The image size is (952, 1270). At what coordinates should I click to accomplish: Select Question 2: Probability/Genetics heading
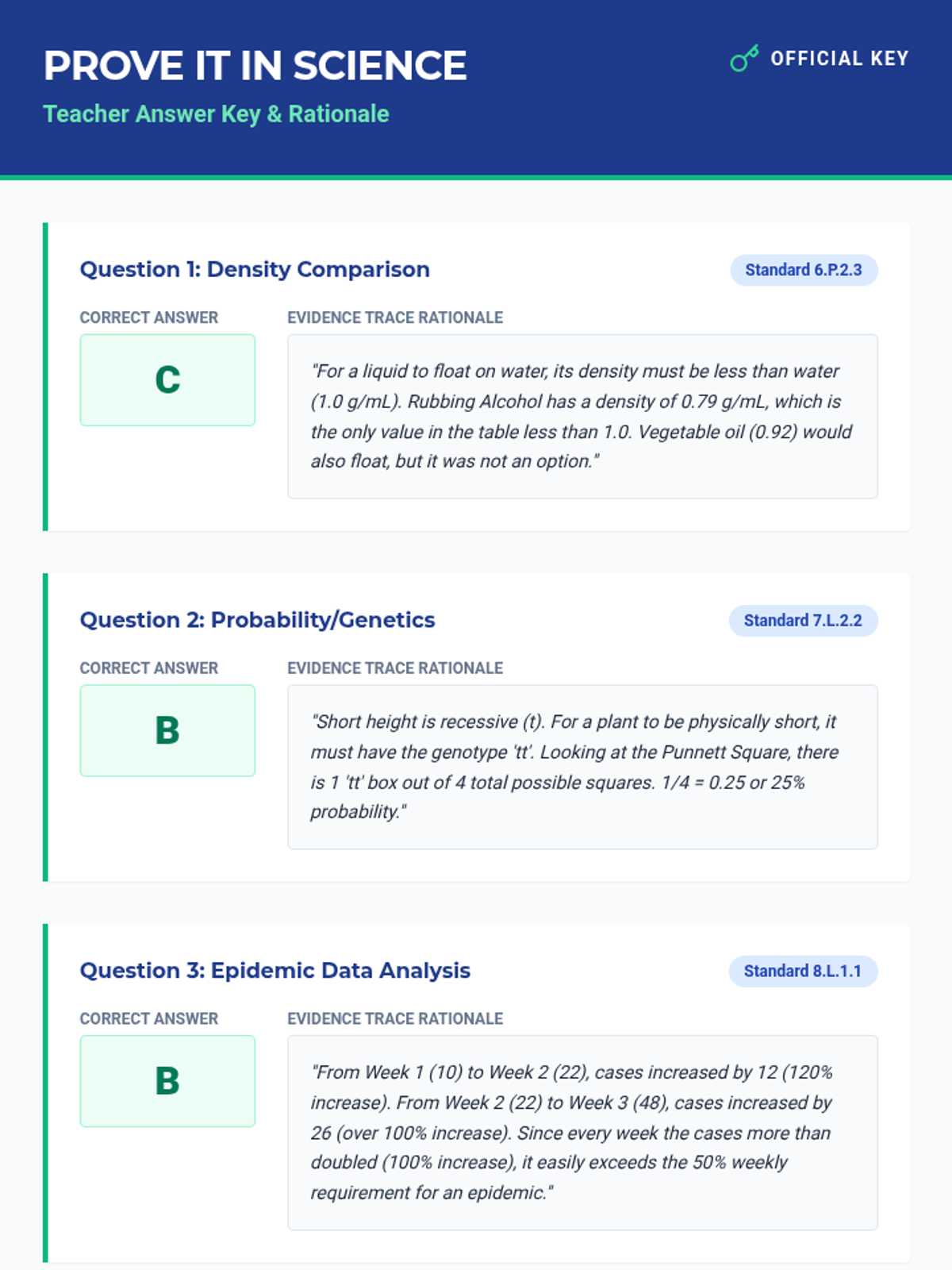point(257,620)
